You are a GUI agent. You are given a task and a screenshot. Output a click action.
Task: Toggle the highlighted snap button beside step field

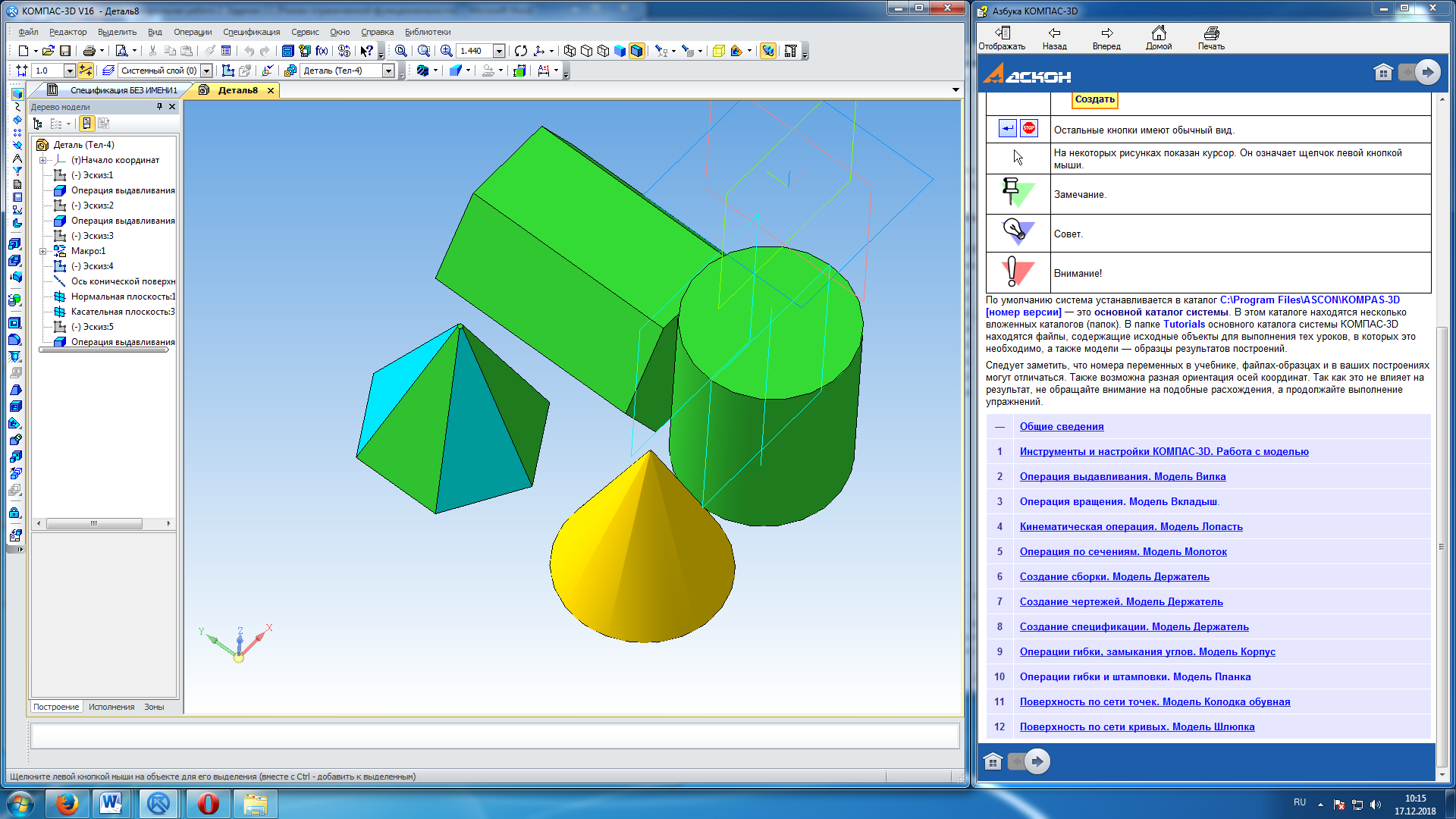[86, 71]
